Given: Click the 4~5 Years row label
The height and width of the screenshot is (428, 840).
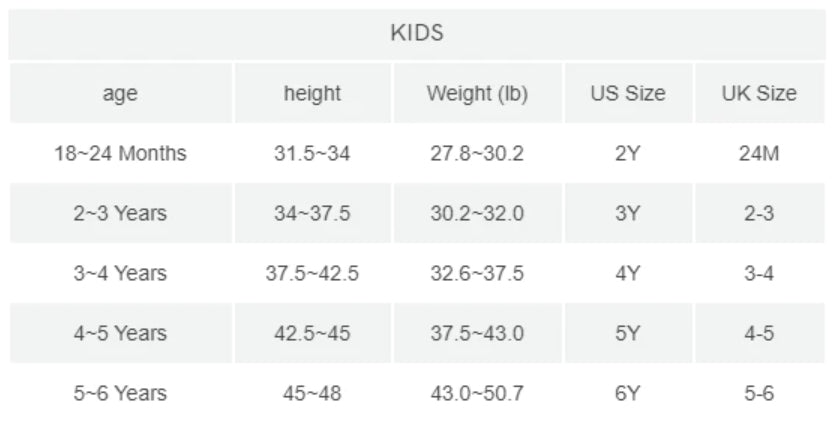Looking at the screenshot, I should [120, 333].
